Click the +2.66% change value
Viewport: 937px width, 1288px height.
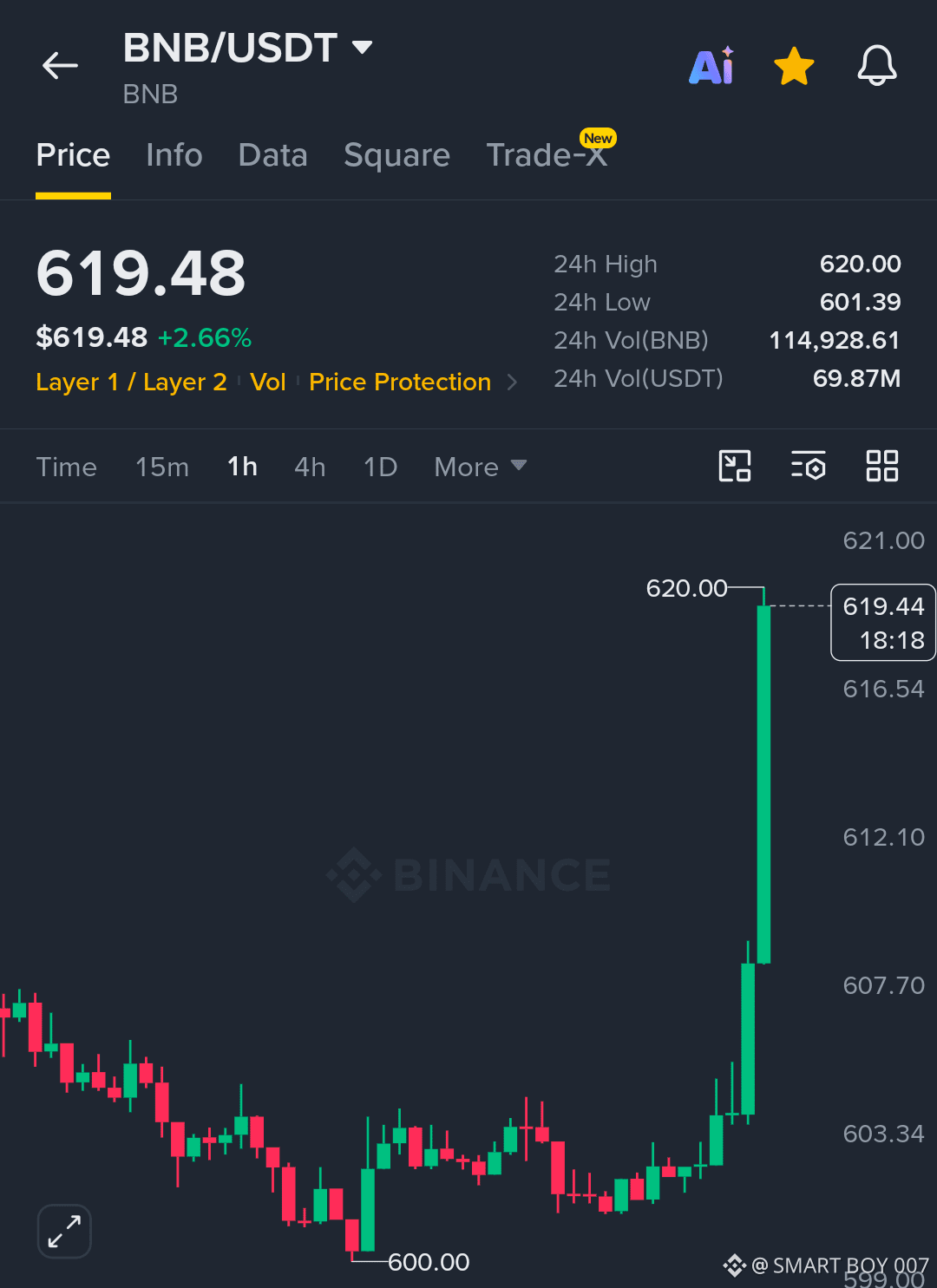205,337
